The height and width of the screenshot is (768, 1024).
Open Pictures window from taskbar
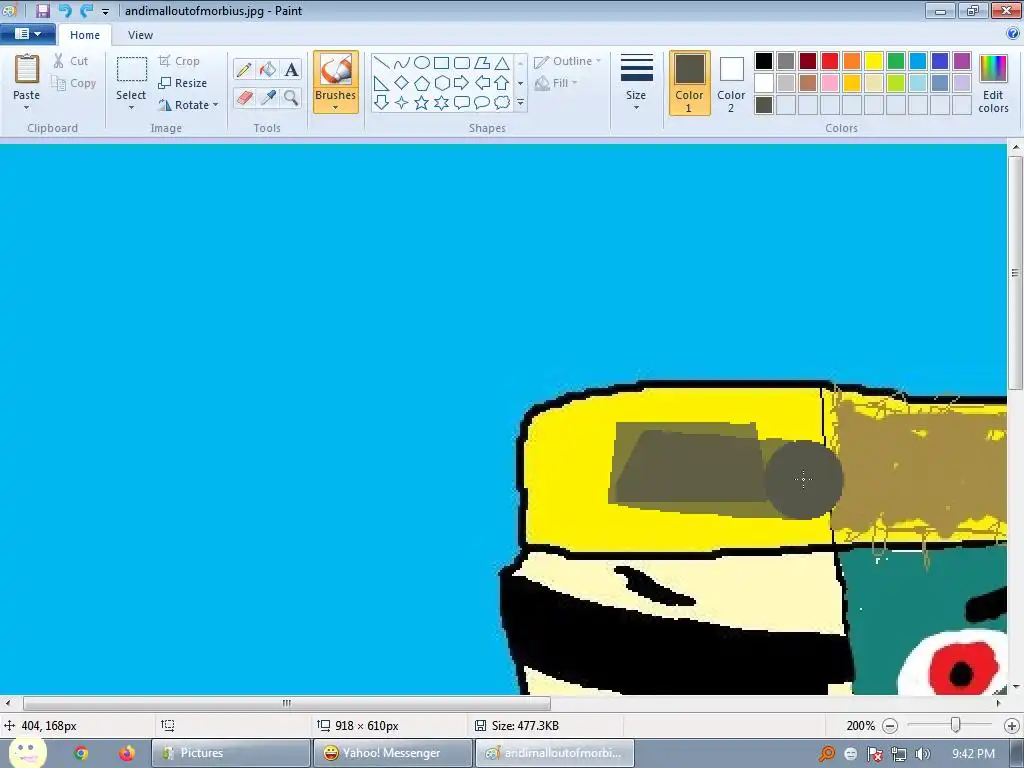click(x=231, y=753)
